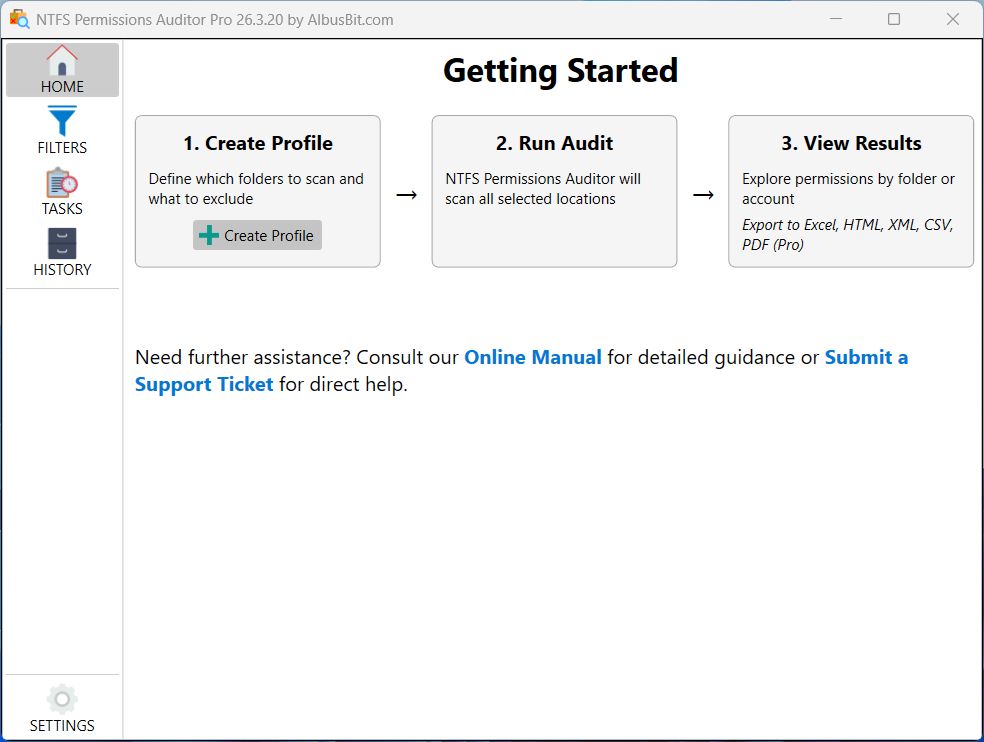Click the arrow between steps 1 and 2

(x=406, y=195)
